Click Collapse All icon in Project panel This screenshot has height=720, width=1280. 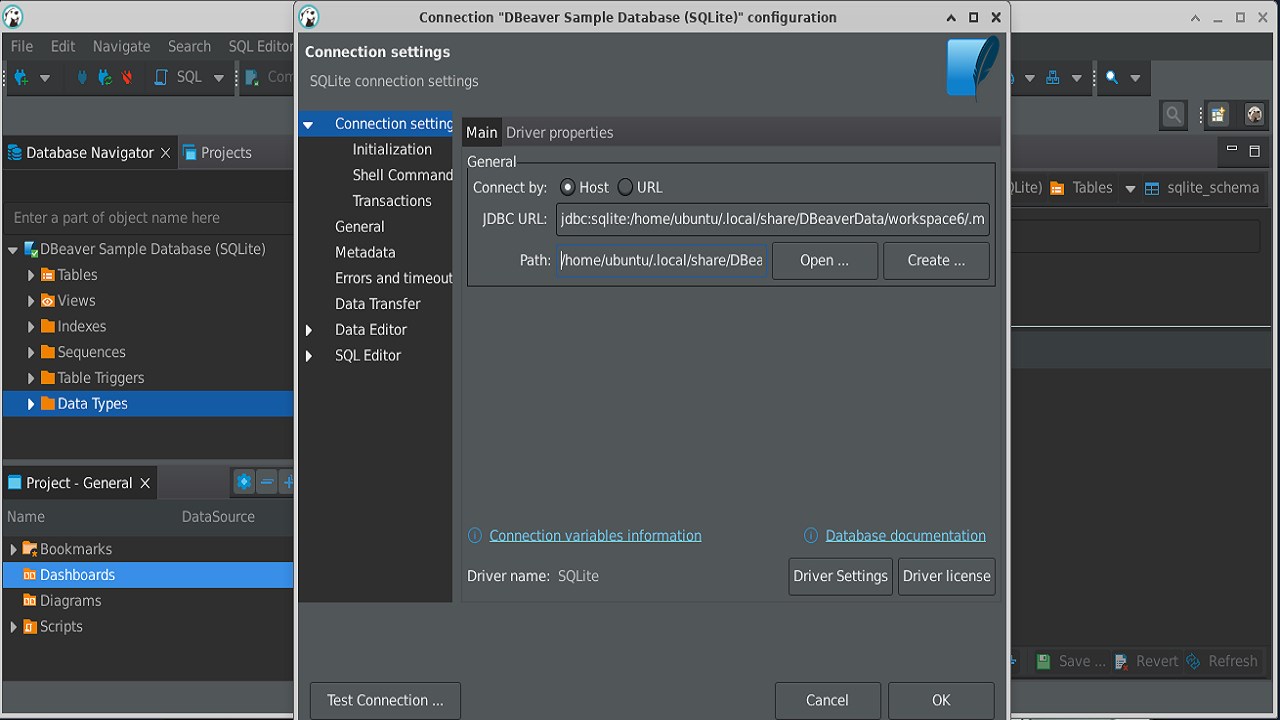[x=267, y=482]
